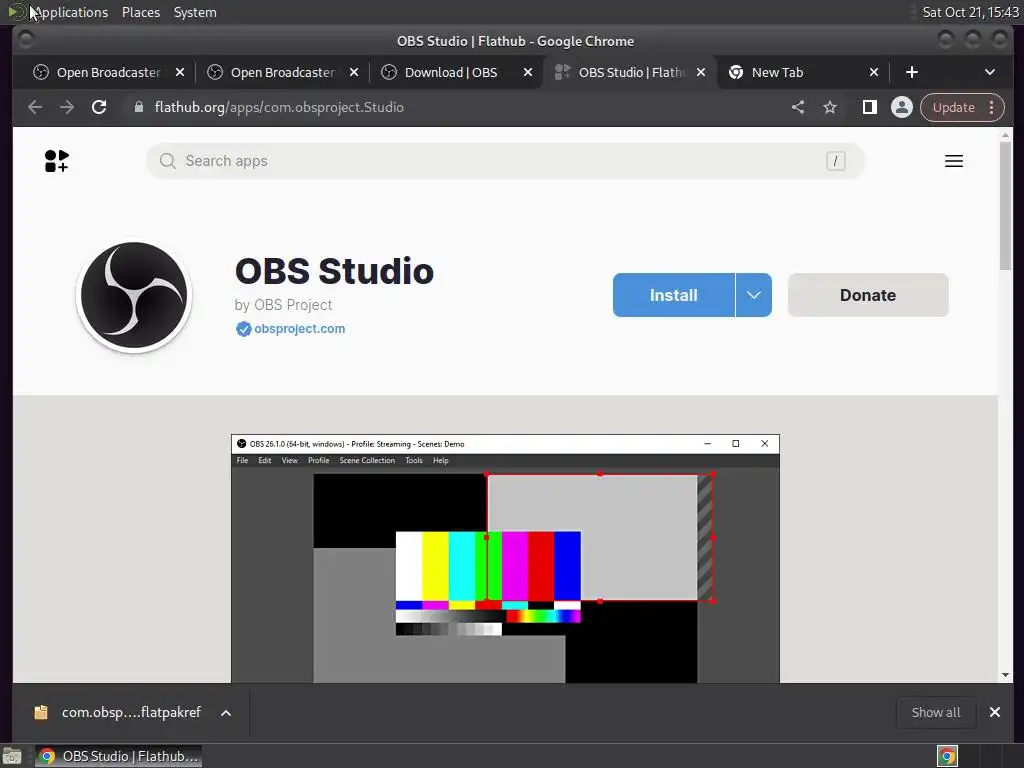Click the OBS Studio heading text

pyautogui.click(x=334, y=271)
